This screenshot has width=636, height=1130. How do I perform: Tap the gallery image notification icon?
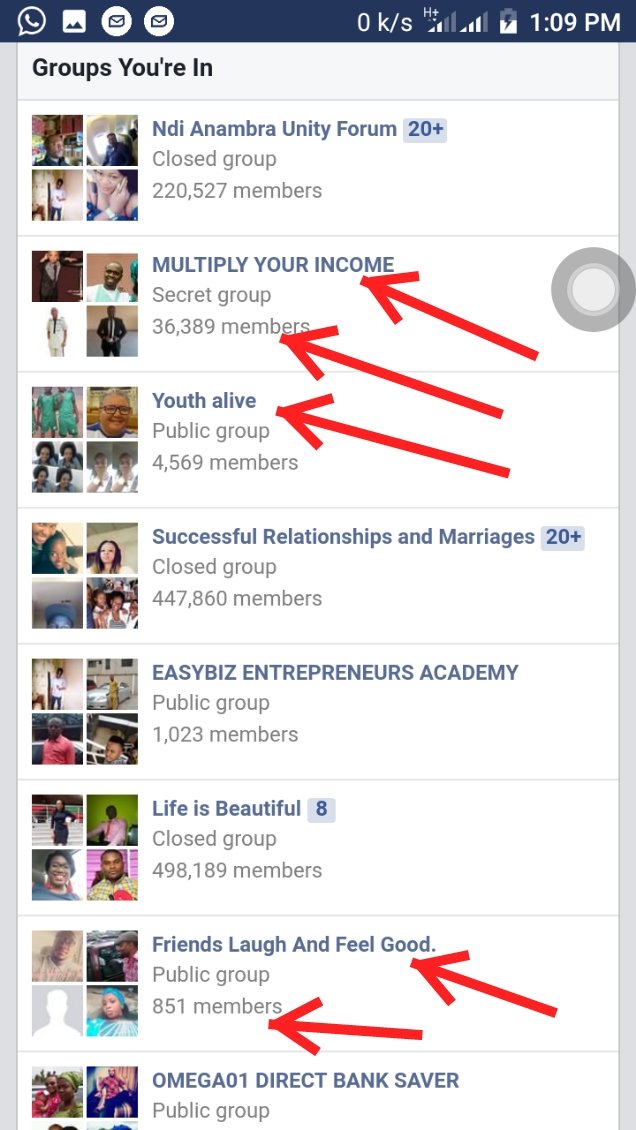pyautogui.click(x=74, y=22)
